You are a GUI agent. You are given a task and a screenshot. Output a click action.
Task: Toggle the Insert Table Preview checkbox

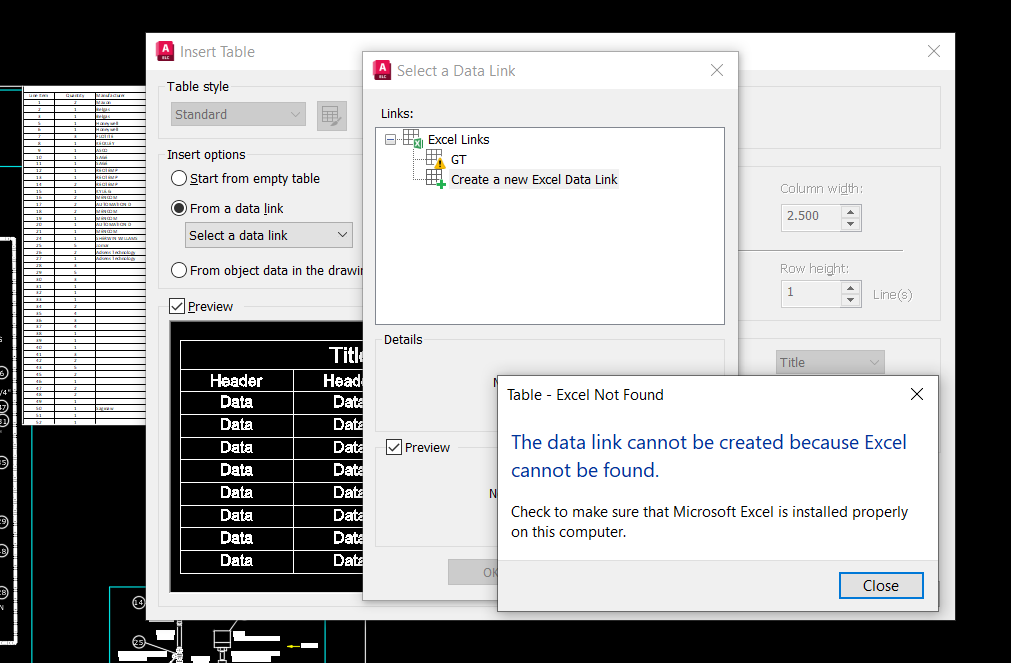(177, 306)
